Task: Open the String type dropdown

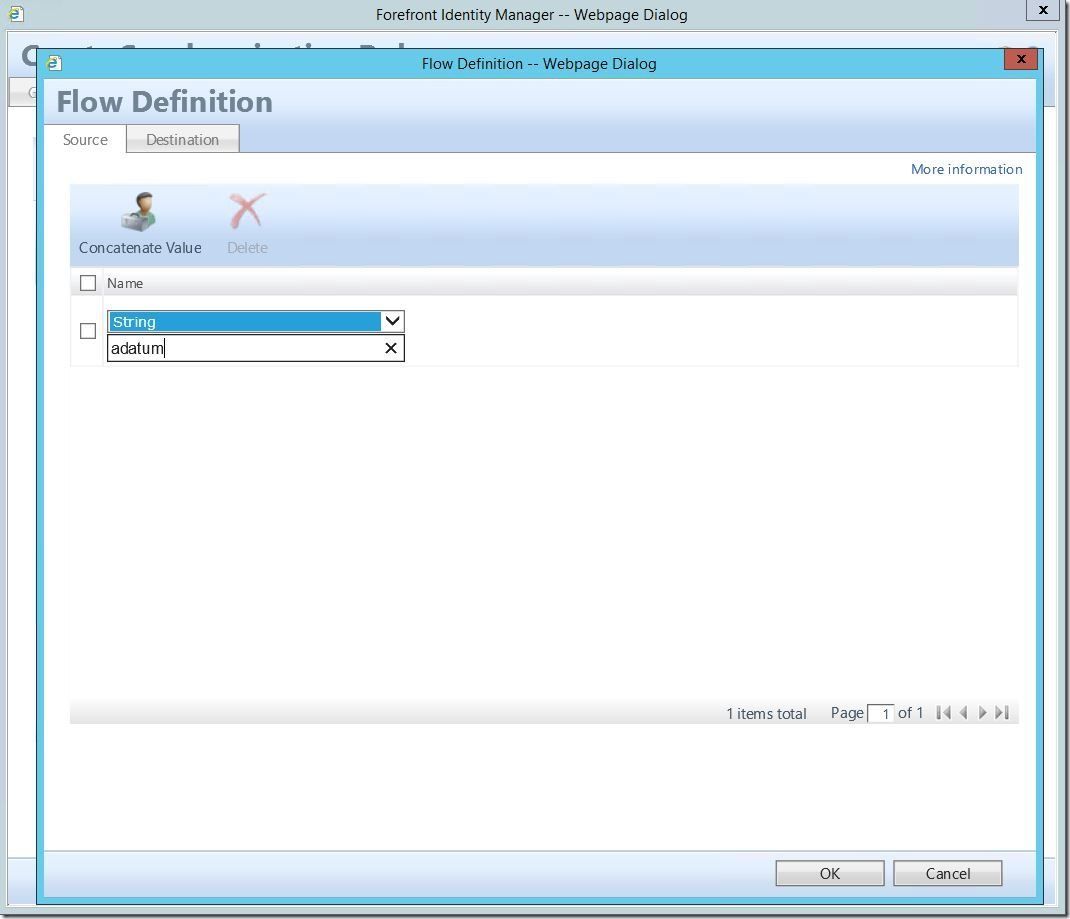Action: (256, 321)
